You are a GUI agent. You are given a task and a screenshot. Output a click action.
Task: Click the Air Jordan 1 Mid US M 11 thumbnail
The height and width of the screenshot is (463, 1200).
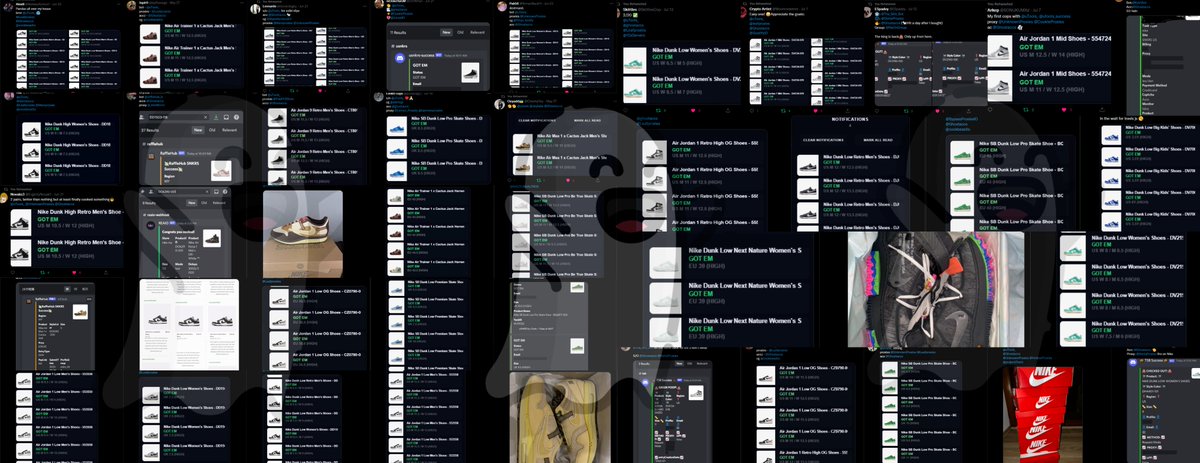click(x=999, y=86)
